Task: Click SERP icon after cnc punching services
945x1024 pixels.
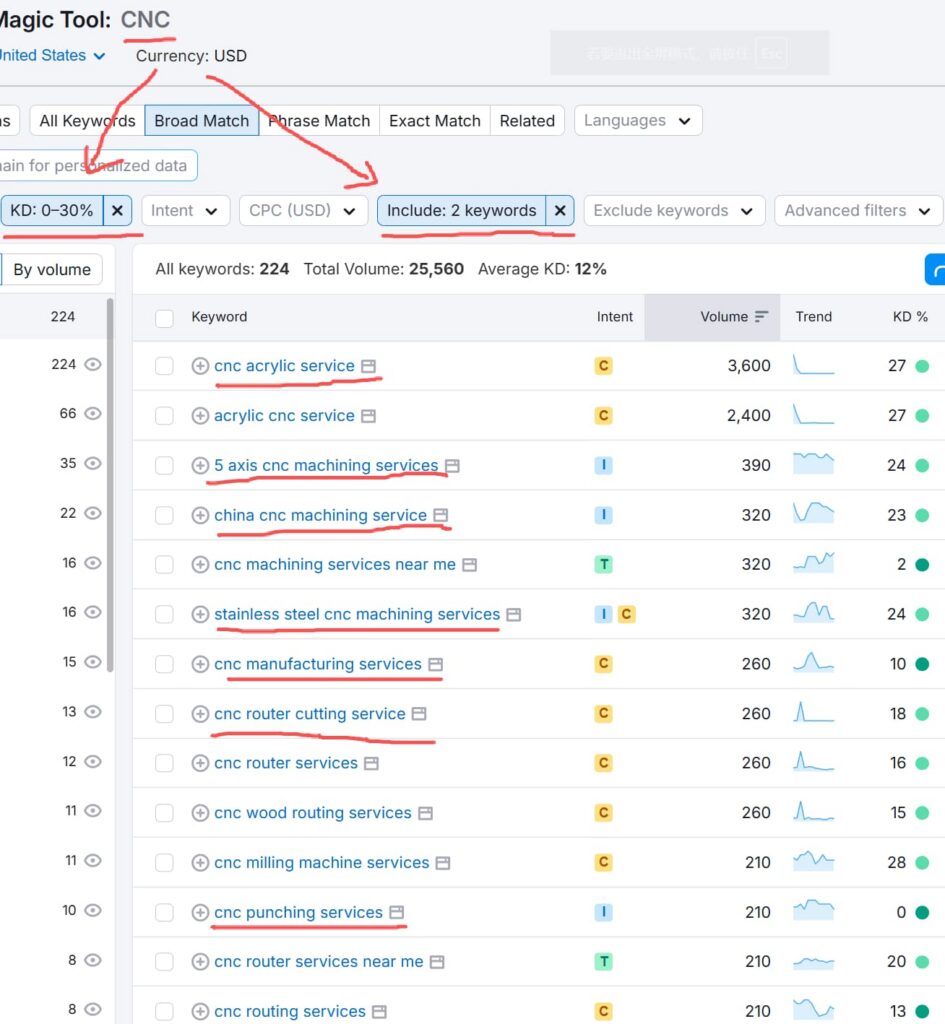Action: pyautogui.click(x=397, y=912)
